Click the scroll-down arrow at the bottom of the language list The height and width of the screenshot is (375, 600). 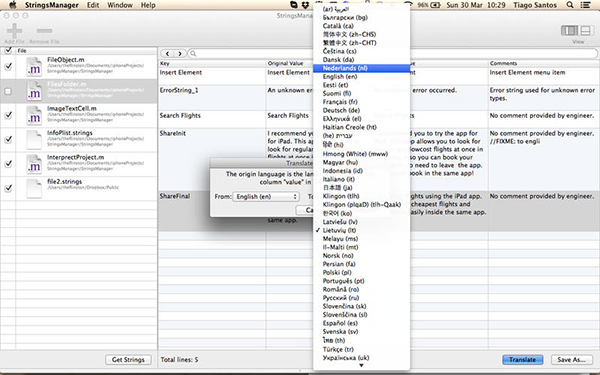361,365
